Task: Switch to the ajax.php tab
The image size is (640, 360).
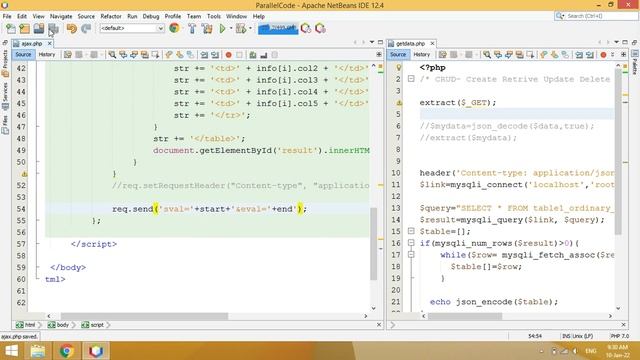Action: 32,43
